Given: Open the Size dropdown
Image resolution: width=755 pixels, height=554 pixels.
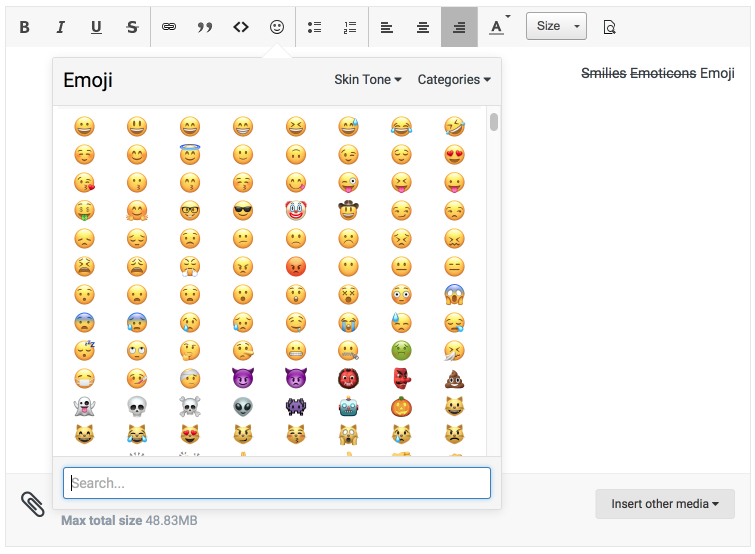Looking at the screenshot, I should coord(556,26).
